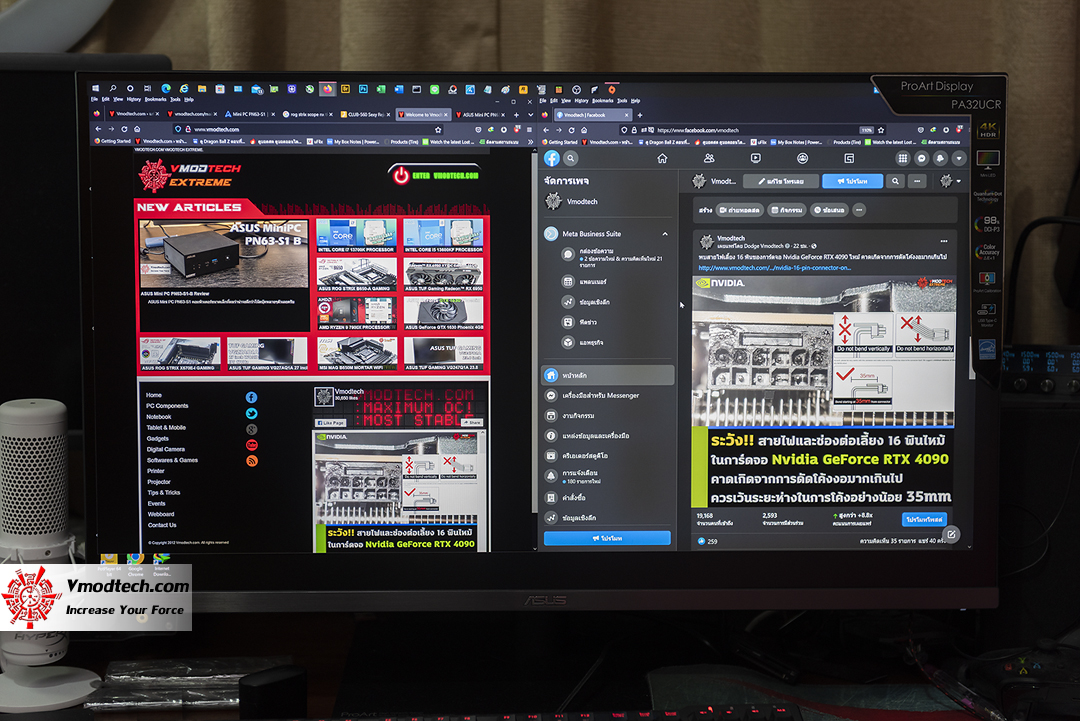Open the Windows Start button on the taskbar
The width and height of the screenshot is (1080, 721).
[x=96, y=89]
